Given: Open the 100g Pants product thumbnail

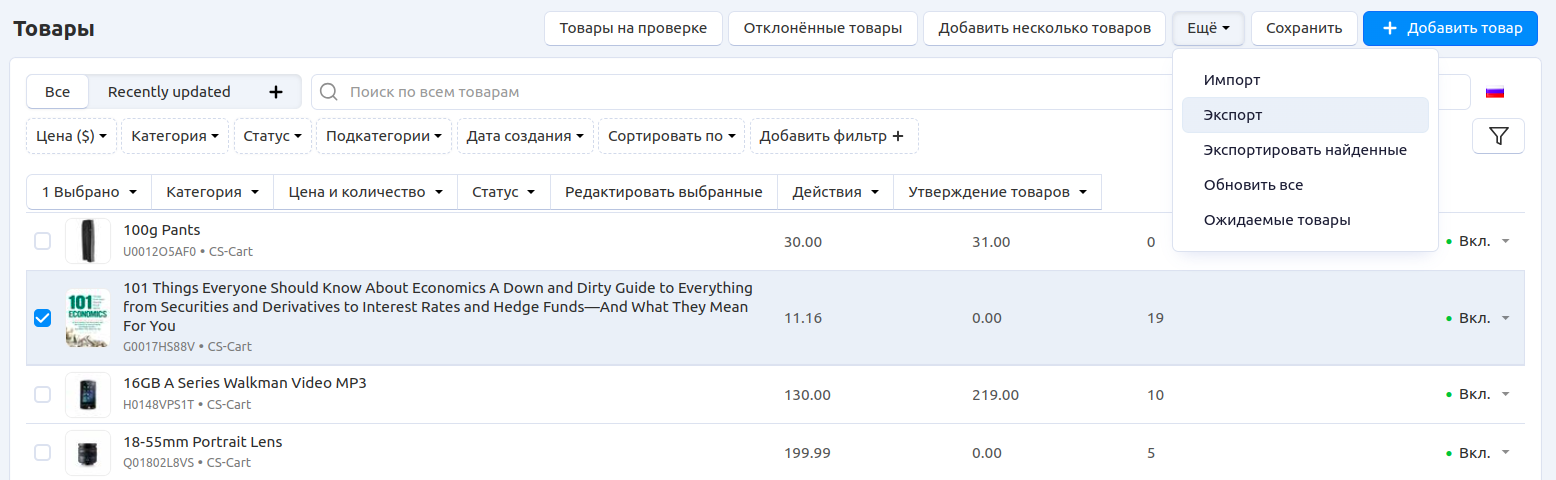Looking at the screenshot, I should coord(88,241).
